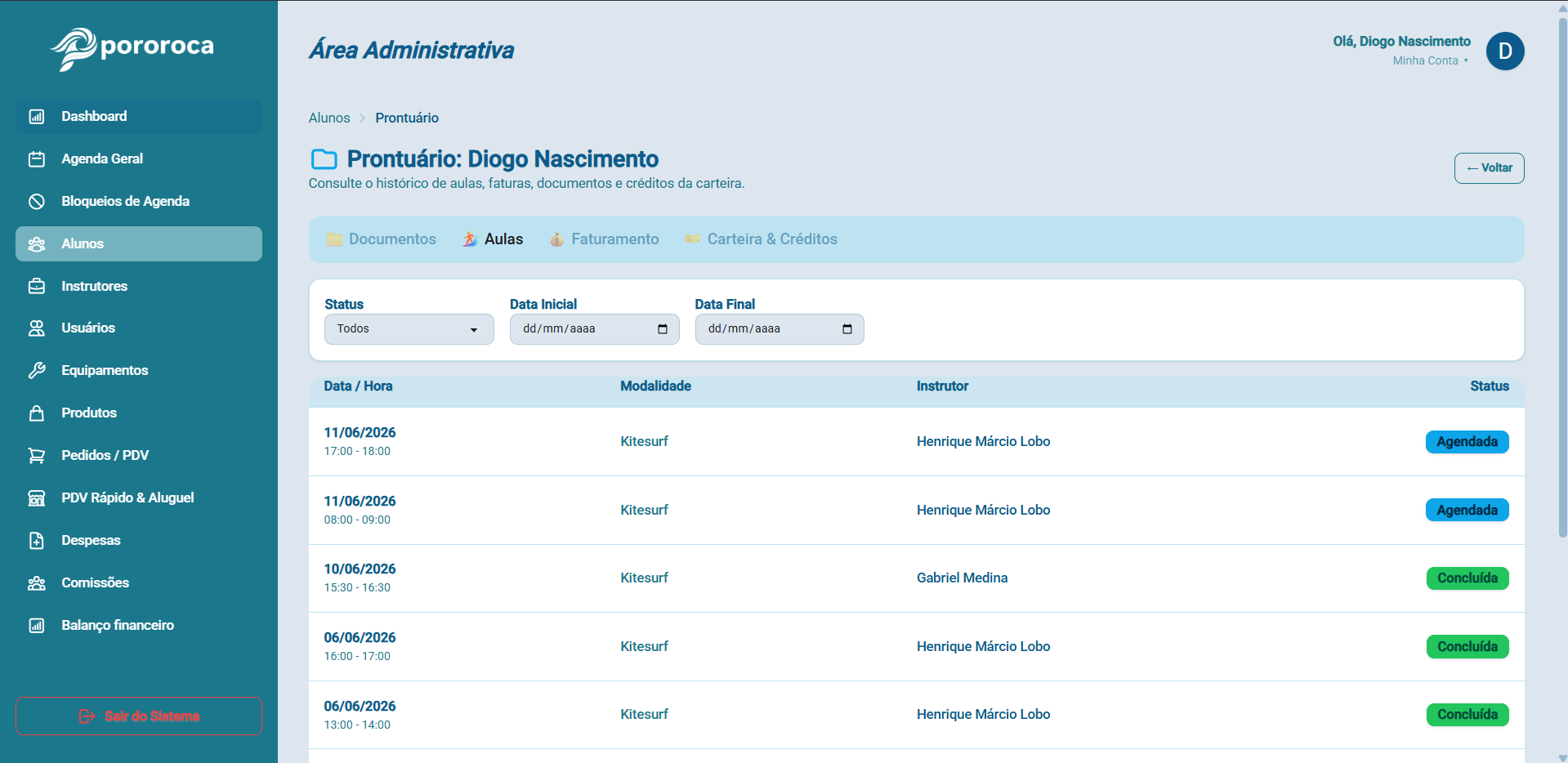Select the Aulas tab

pos(494,239)
